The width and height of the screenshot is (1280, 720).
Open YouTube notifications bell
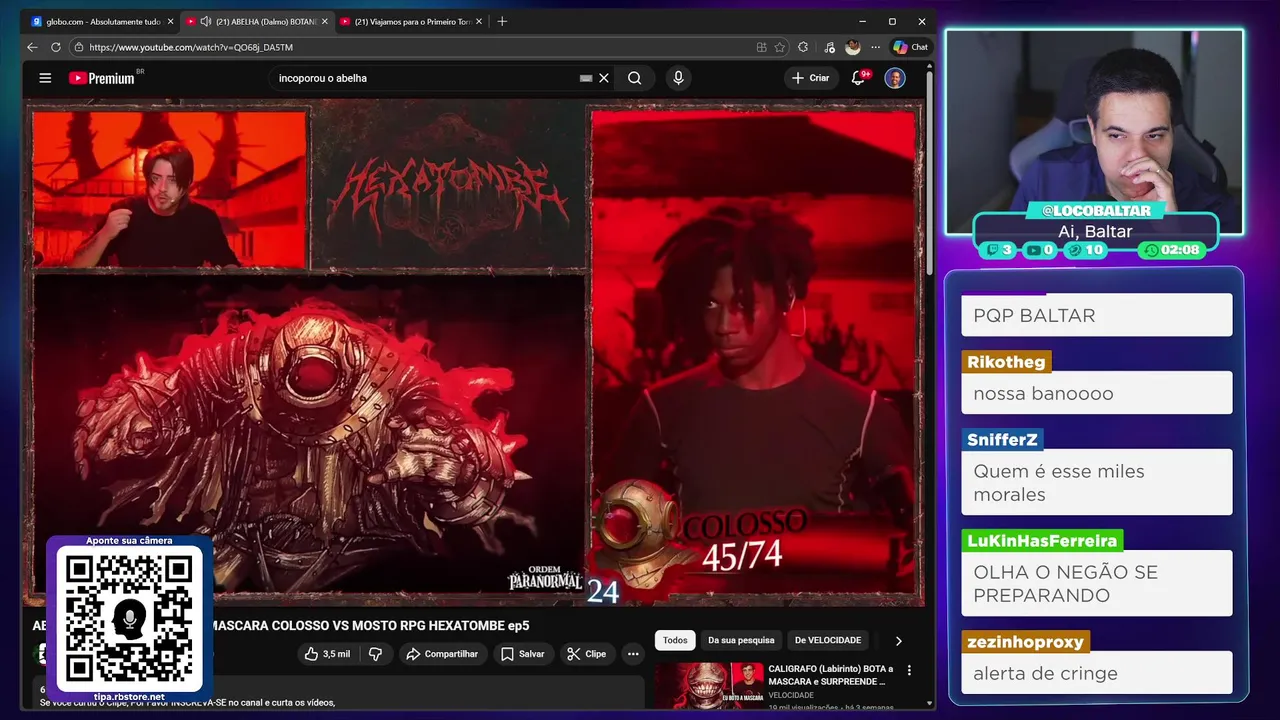pos(858,78)
